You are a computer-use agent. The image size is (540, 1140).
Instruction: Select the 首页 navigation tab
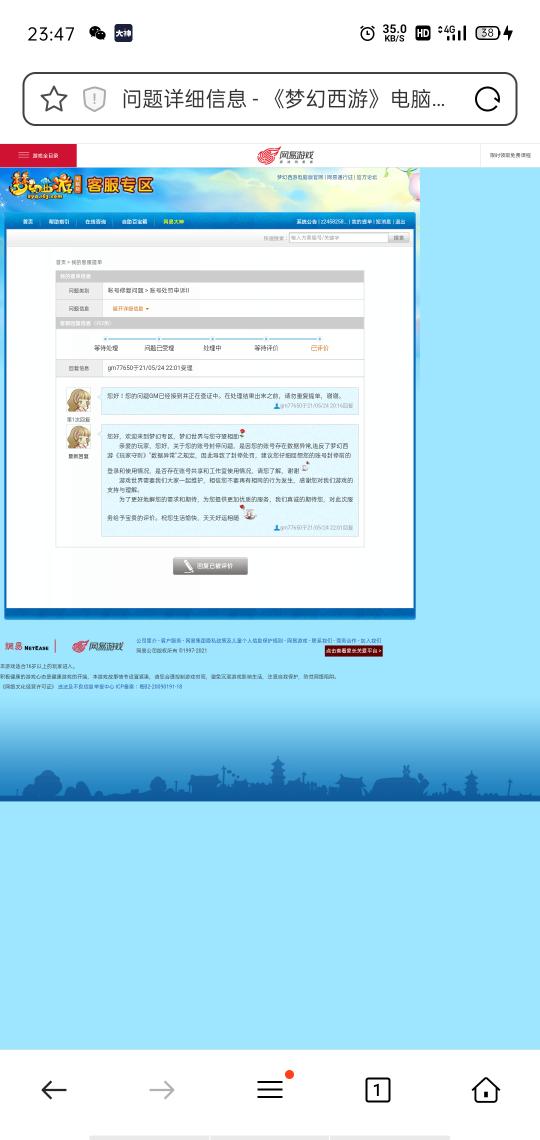pos(28,221)
